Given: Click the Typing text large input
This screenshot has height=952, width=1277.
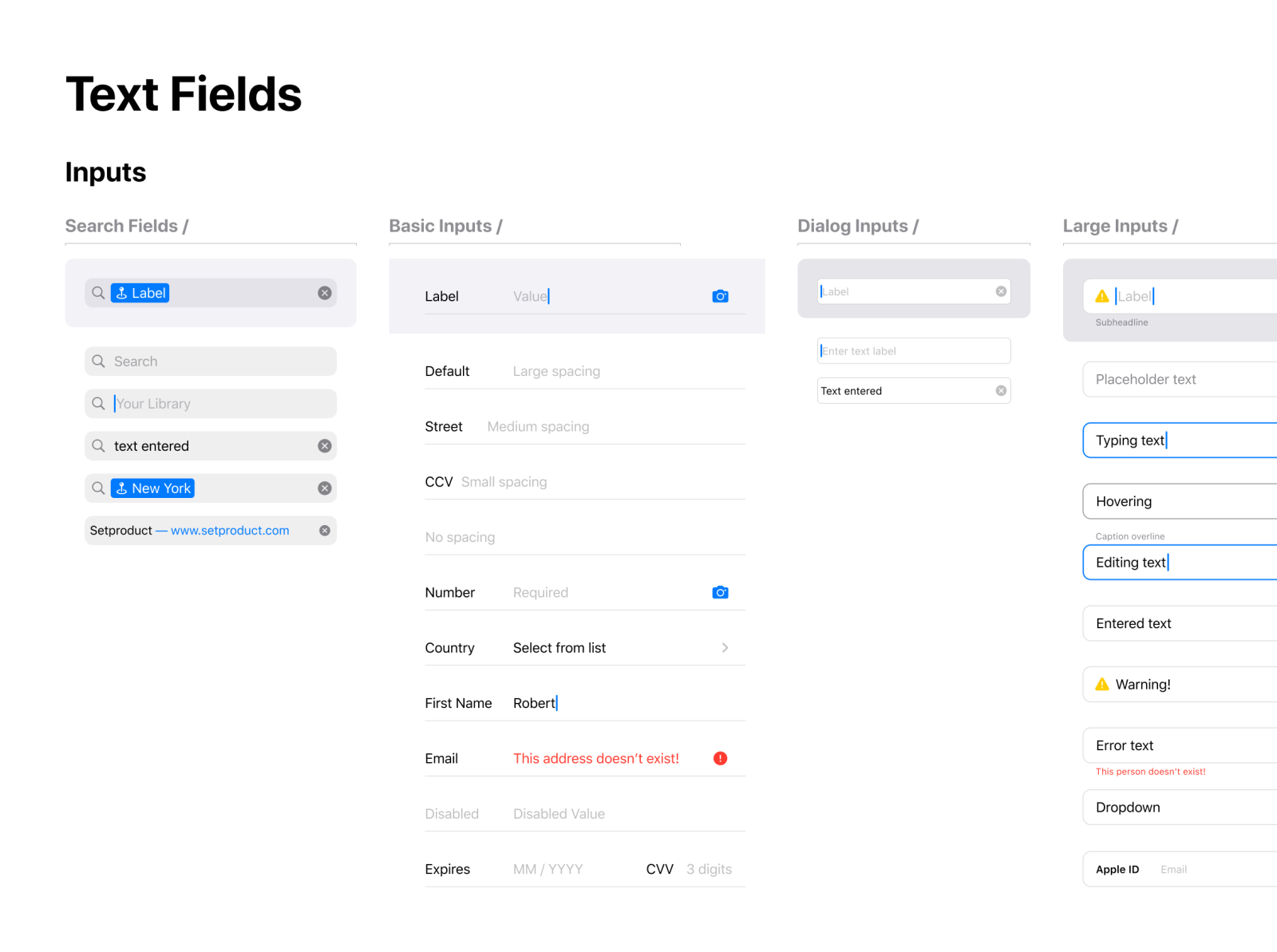Looking at the screenshot, I should click(x=1180, y=440).
